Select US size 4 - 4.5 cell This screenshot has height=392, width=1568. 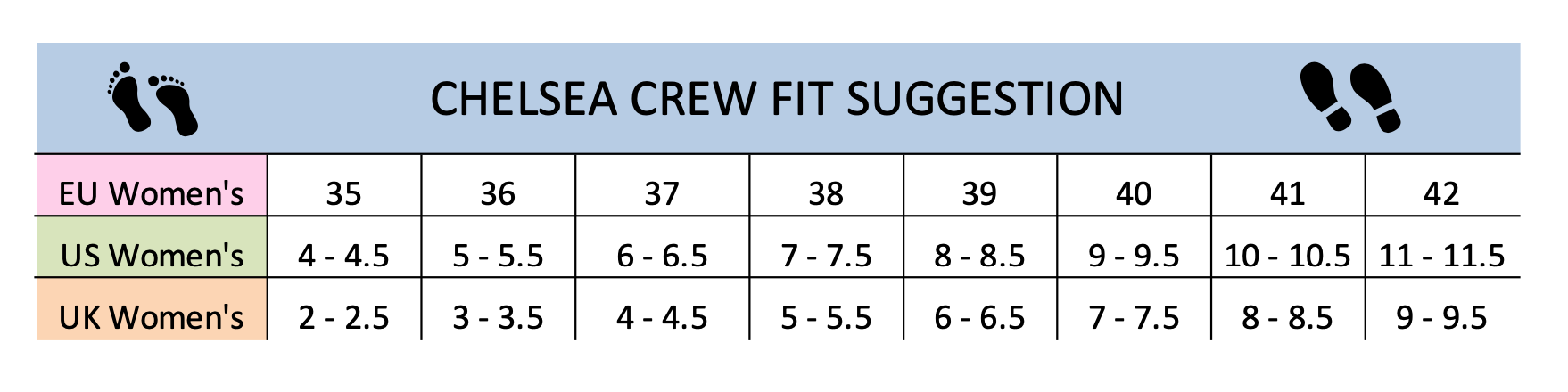(x=343, y=257)
